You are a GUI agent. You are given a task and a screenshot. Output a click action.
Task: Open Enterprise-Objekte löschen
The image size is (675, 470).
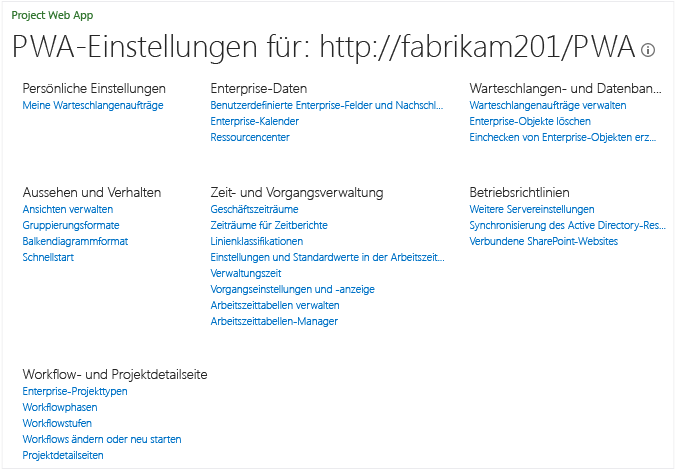point(530,121)
